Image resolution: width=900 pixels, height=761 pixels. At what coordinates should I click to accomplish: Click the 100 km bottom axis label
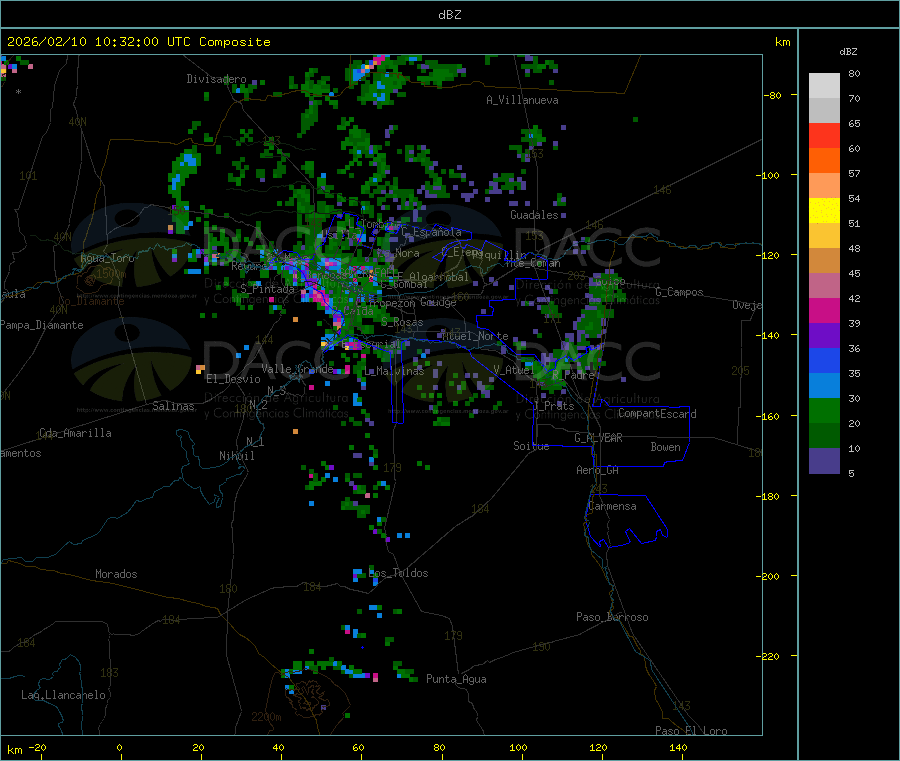(518, 747)
